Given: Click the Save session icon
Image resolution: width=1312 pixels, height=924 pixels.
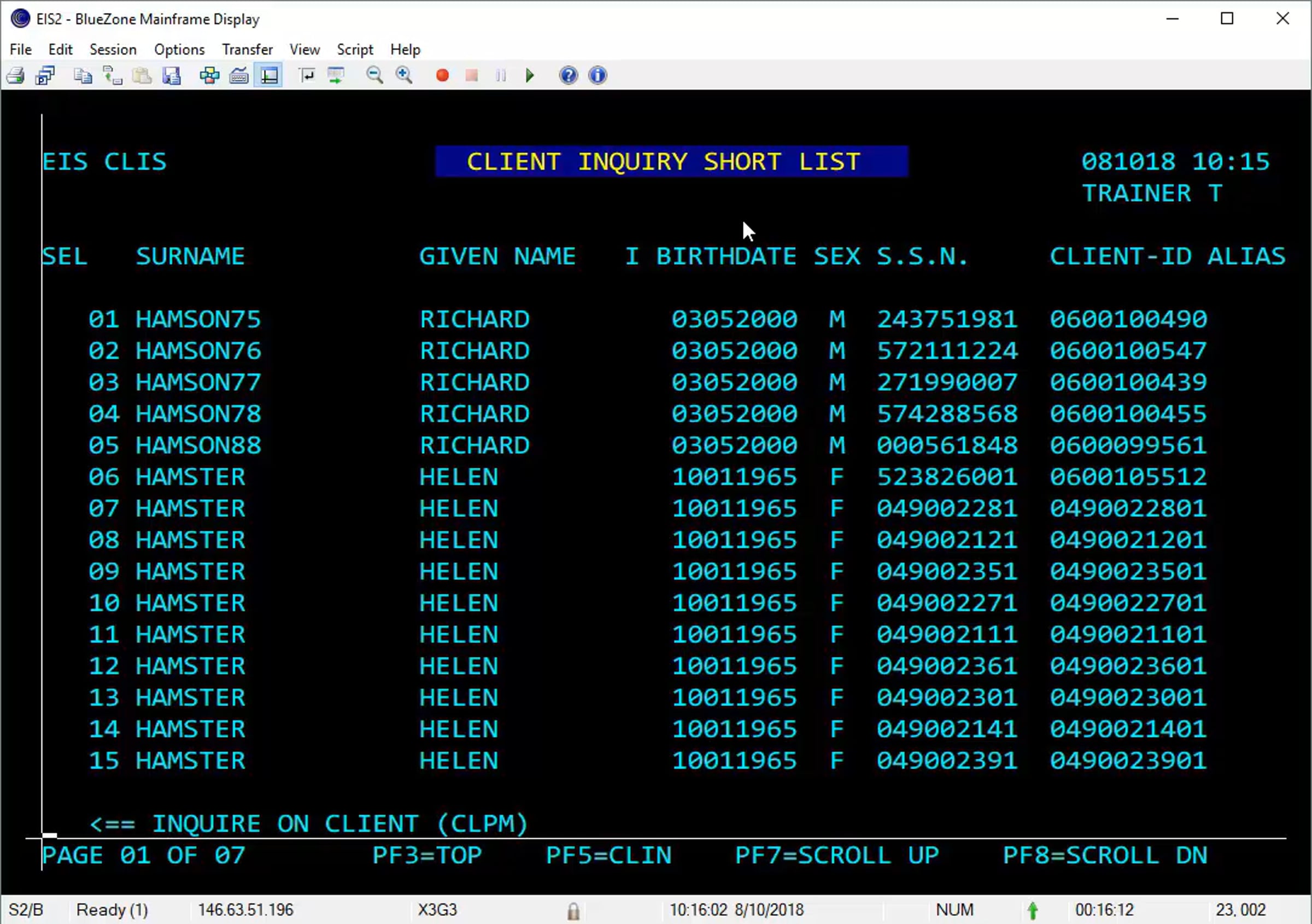Looking at the screenshot, I should point(172,75).
